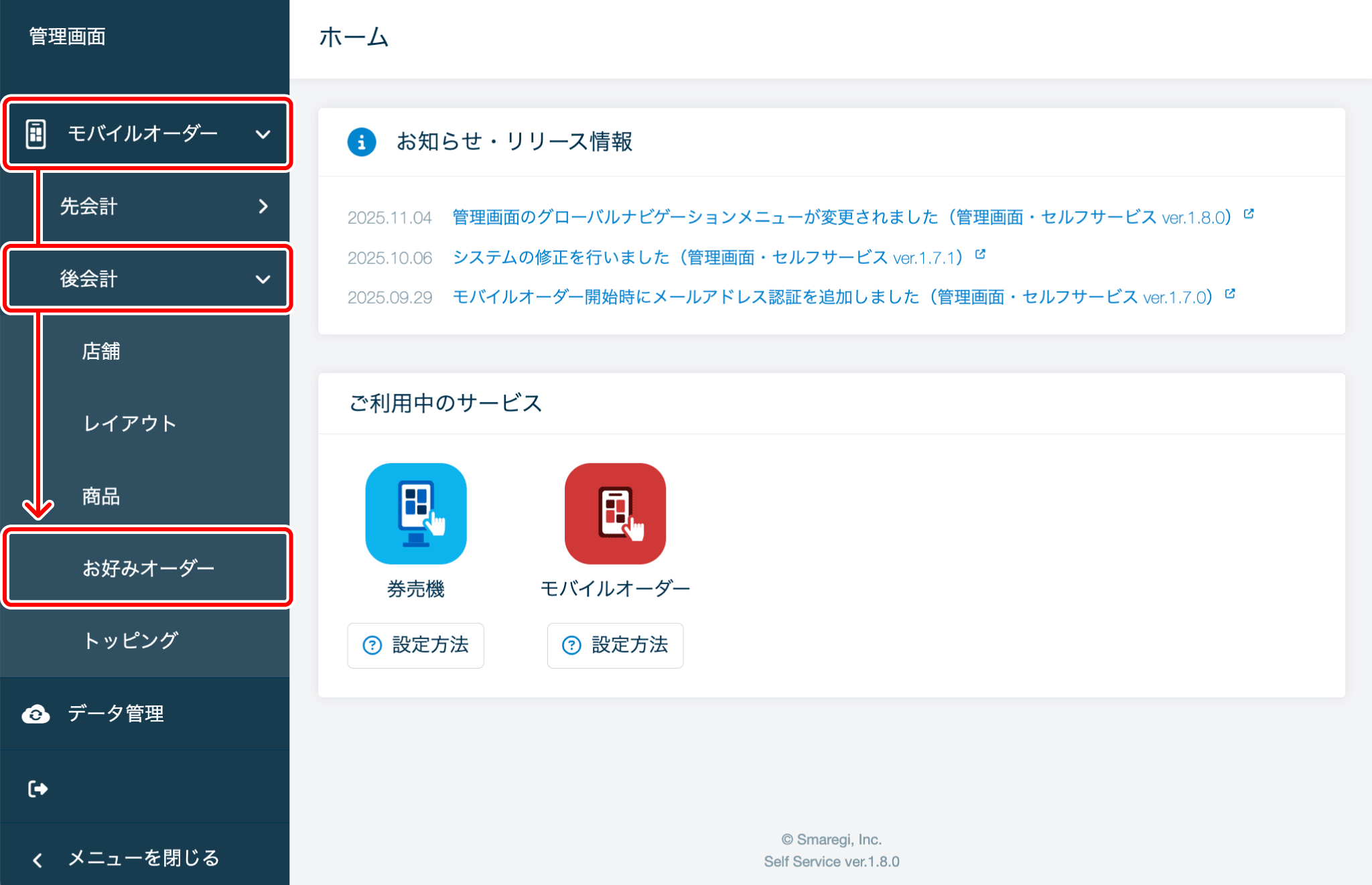
Task: Collapse the モバイルオーダー sidebar menu
Action: tap(263, 134)
